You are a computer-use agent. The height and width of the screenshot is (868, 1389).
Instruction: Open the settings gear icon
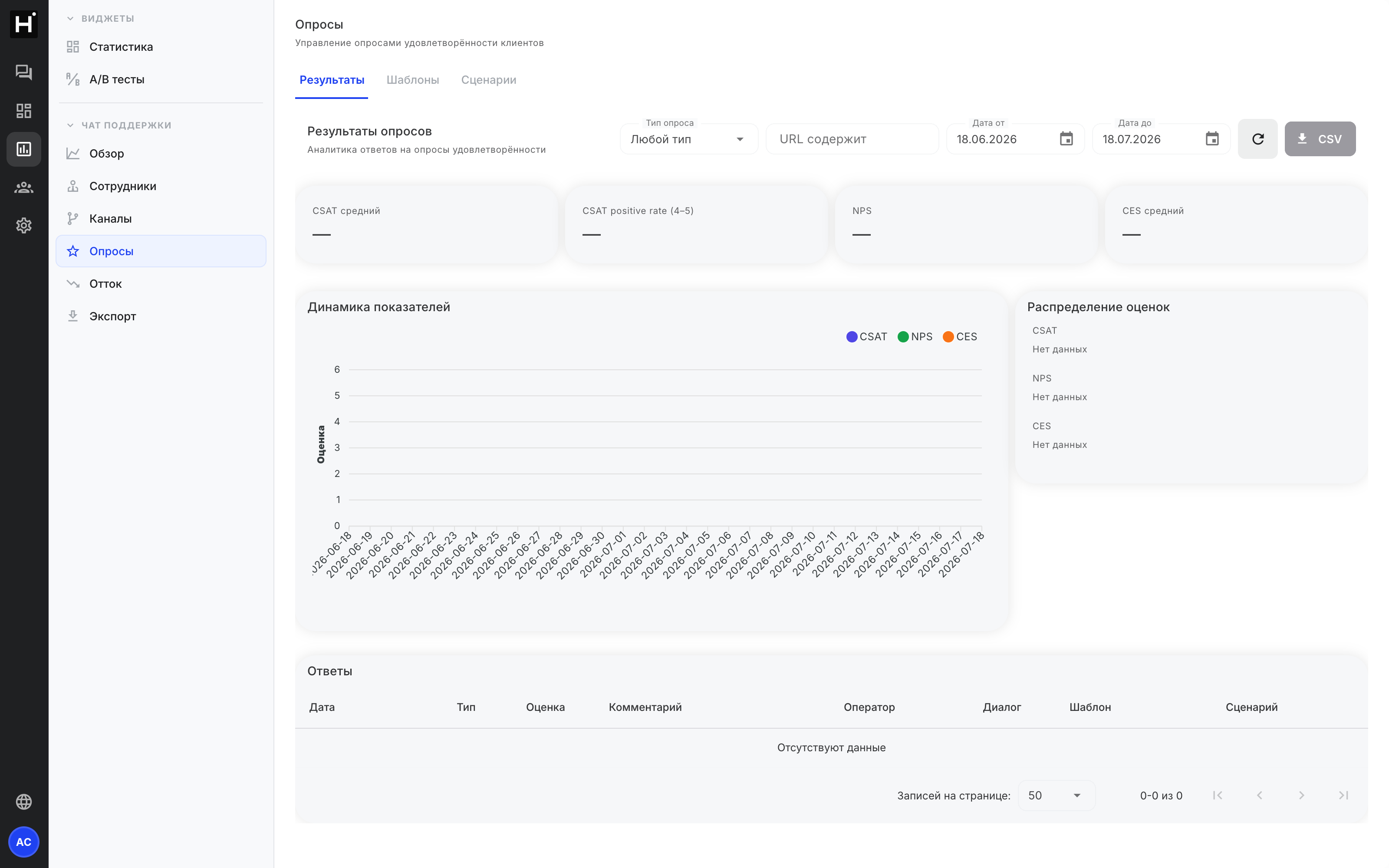click(x=23, y=226)
